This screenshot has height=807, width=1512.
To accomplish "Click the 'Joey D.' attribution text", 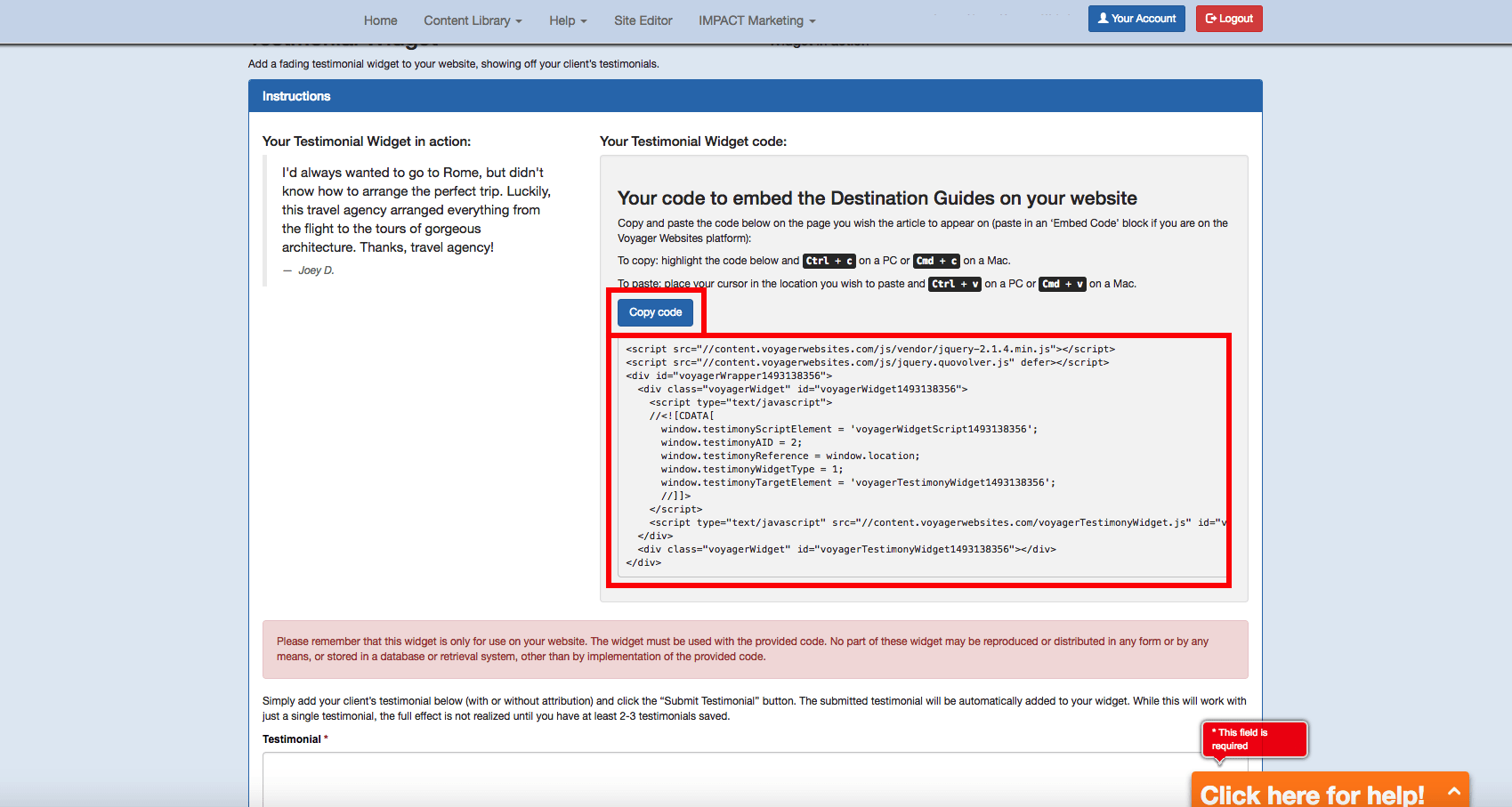I will coord(316,270).
